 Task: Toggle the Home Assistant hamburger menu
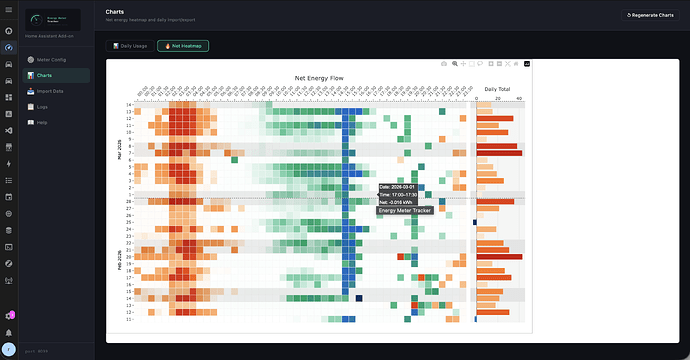tap(8, 10)
